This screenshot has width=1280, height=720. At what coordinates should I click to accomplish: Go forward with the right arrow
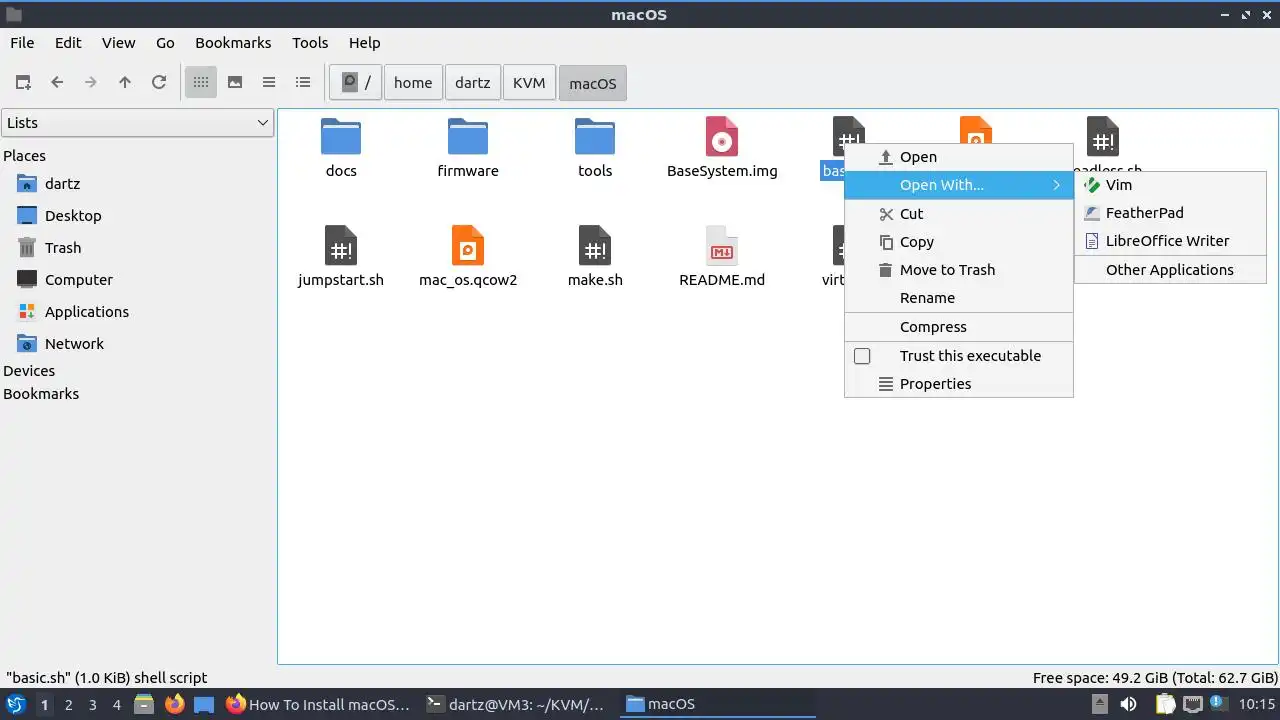(x=91, y=83)
